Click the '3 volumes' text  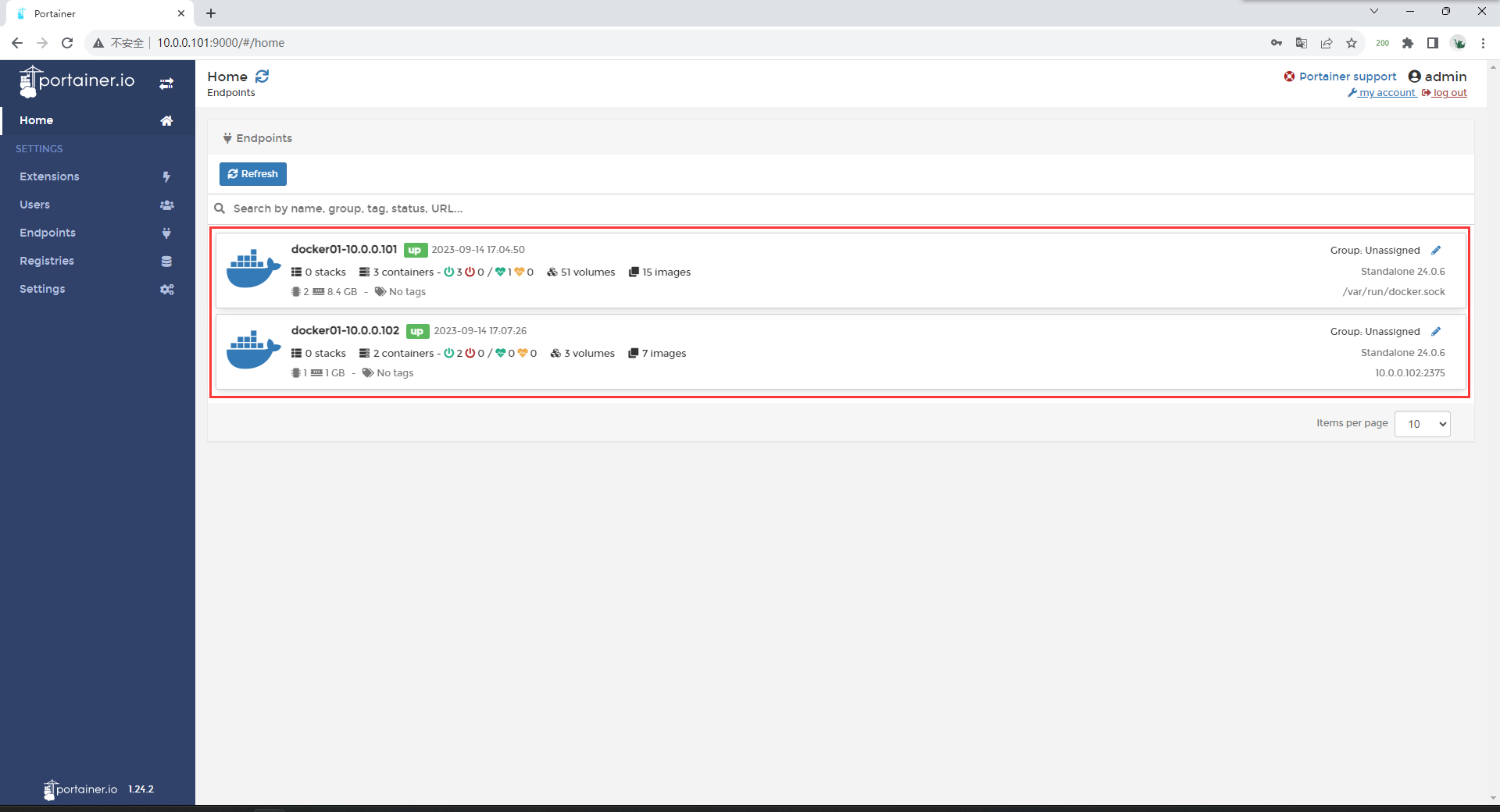click(589, 353)
